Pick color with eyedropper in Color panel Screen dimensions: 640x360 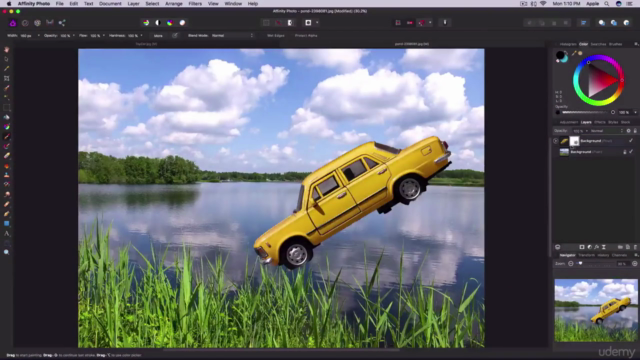(574, 53)
